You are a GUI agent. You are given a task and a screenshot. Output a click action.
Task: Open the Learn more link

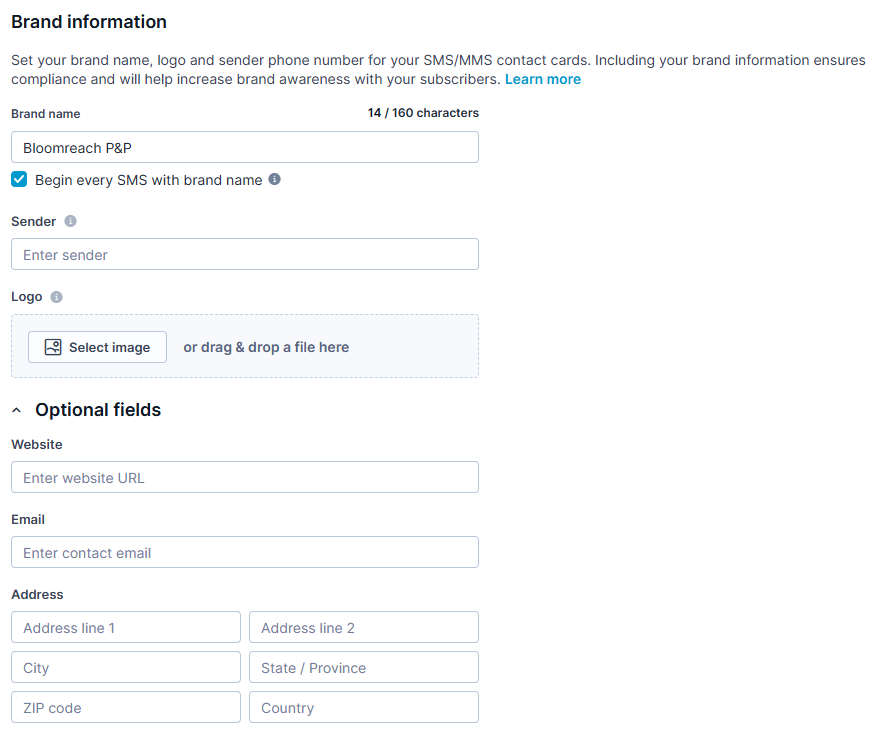(543, 79)
